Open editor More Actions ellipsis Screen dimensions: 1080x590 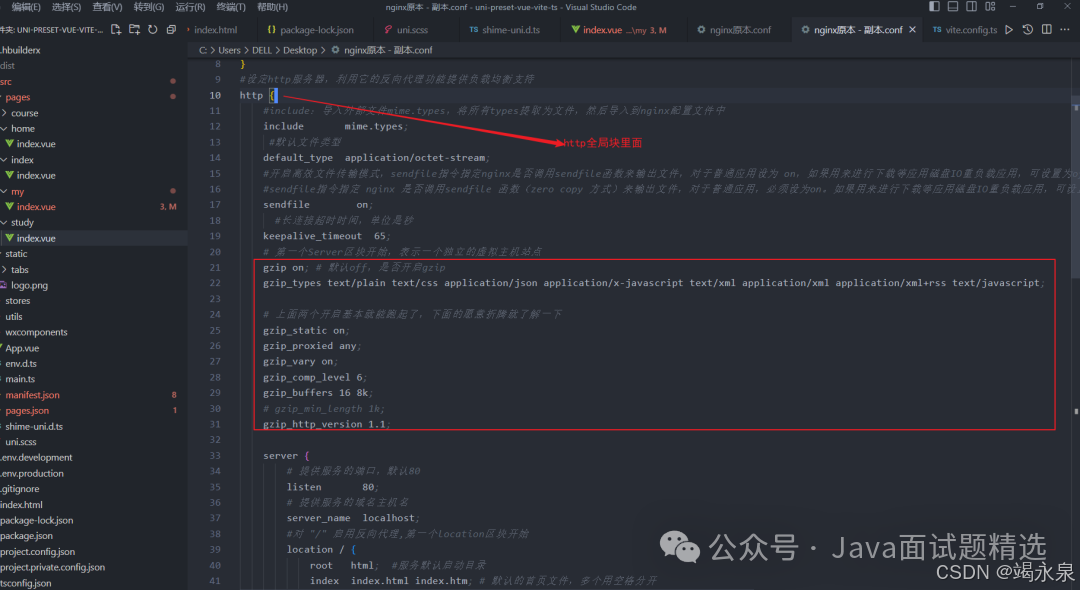[1065, 30]
